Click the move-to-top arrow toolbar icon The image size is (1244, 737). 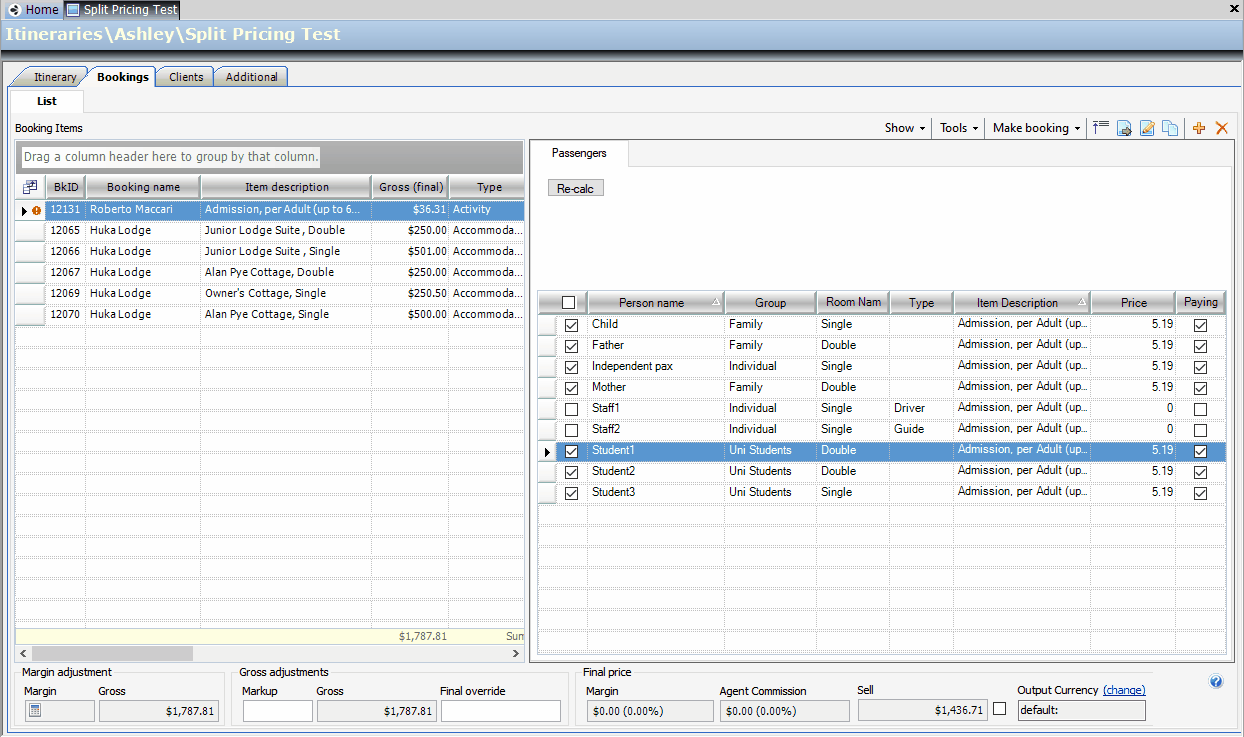(1101, 128)
